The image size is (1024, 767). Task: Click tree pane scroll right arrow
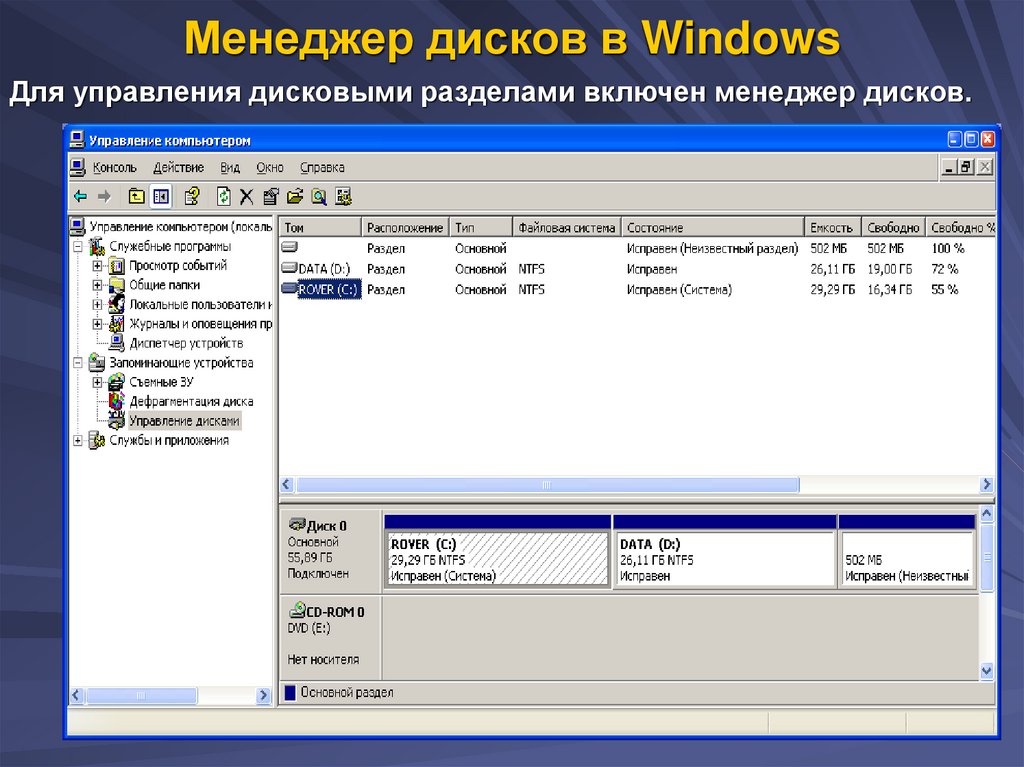[264, 695]
